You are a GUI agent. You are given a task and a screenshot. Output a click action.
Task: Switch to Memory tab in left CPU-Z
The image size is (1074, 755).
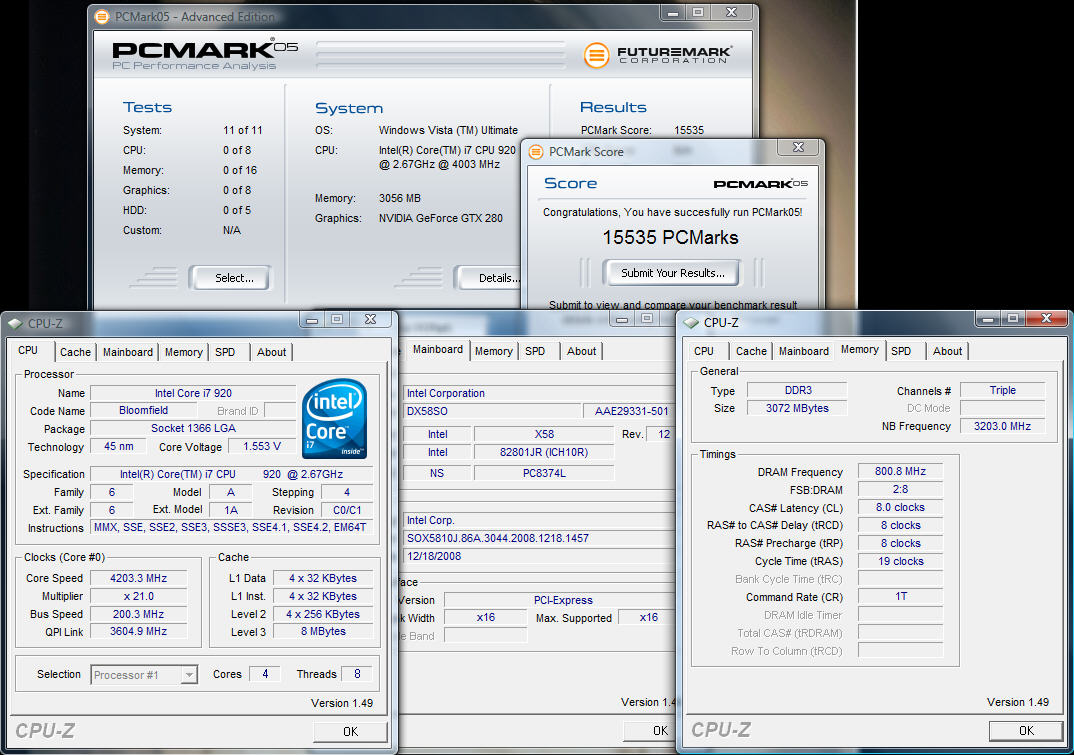184,352
